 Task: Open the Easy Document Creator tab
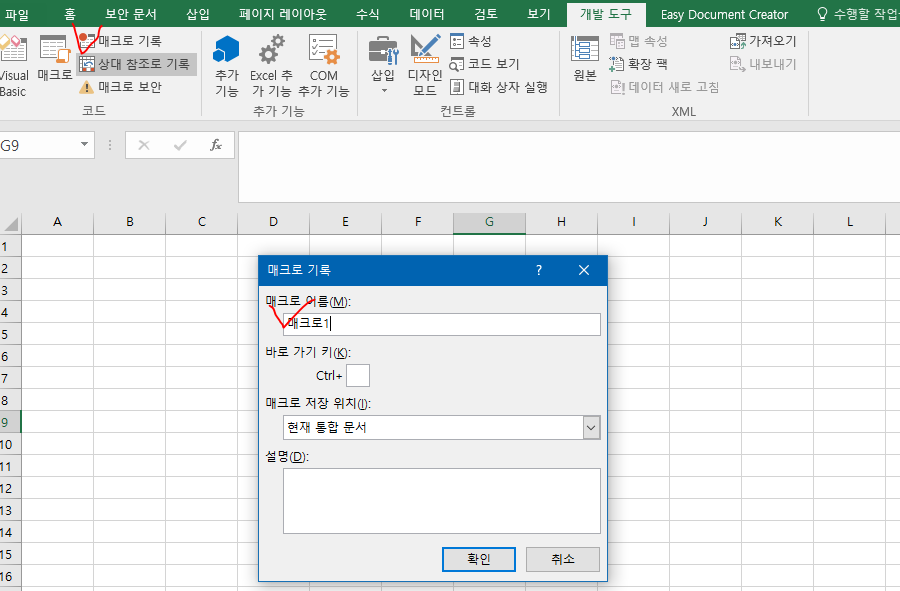(724, 14)
